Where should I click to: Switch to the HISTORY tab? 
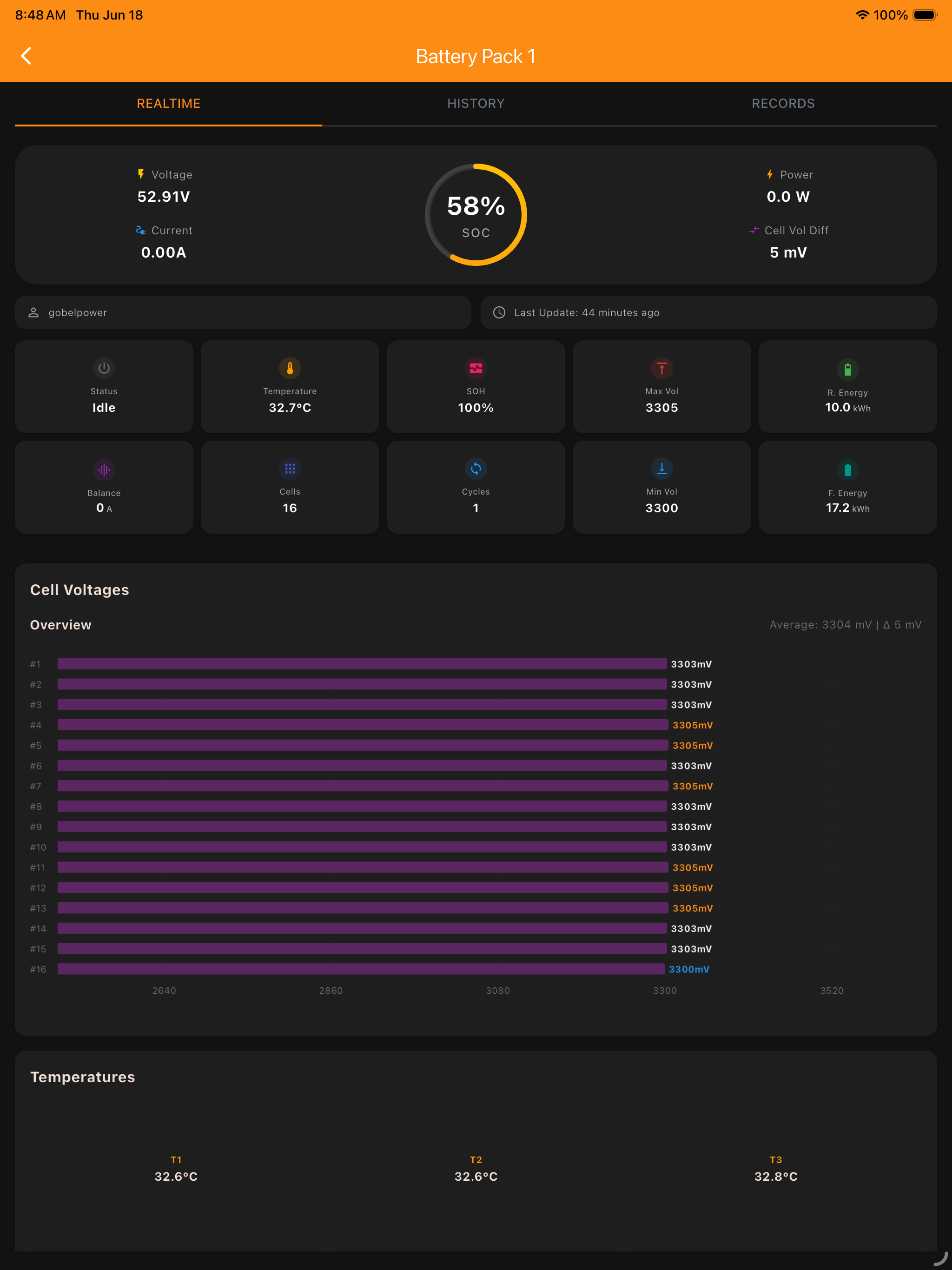point(476,103)
